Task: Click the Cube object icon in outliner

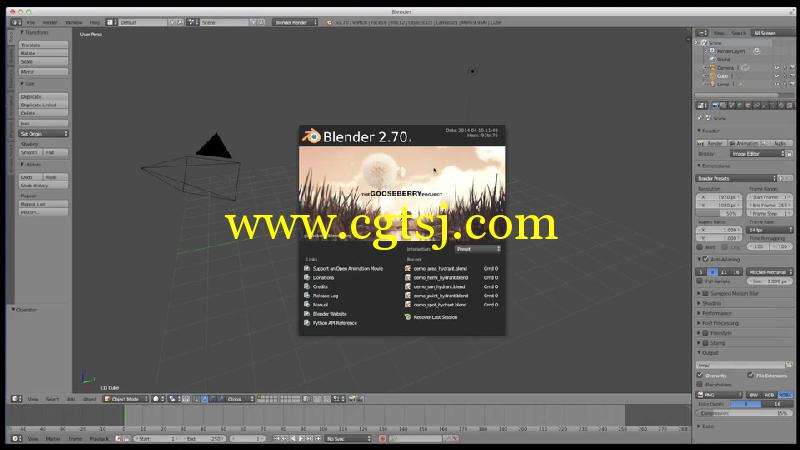Action: (713, 76)
